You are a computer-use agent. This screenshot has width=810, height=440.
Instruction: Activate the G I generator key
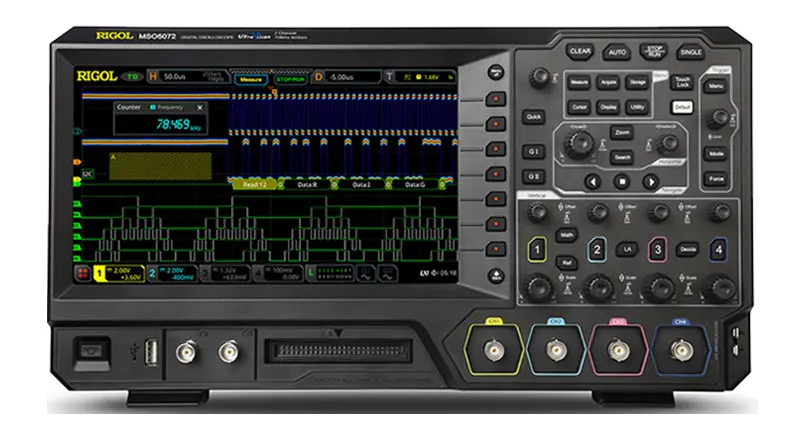coord(534,151)
